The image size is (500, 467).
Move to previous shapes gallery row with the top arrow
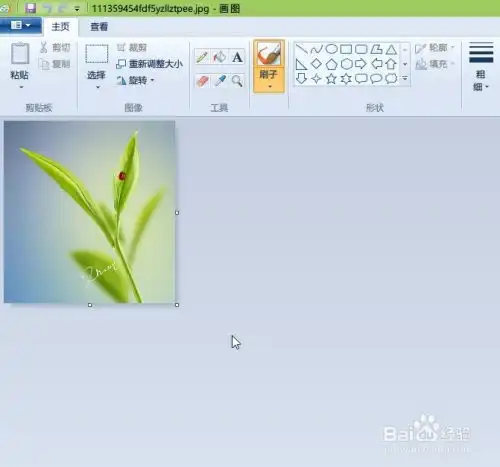(405, 49)
